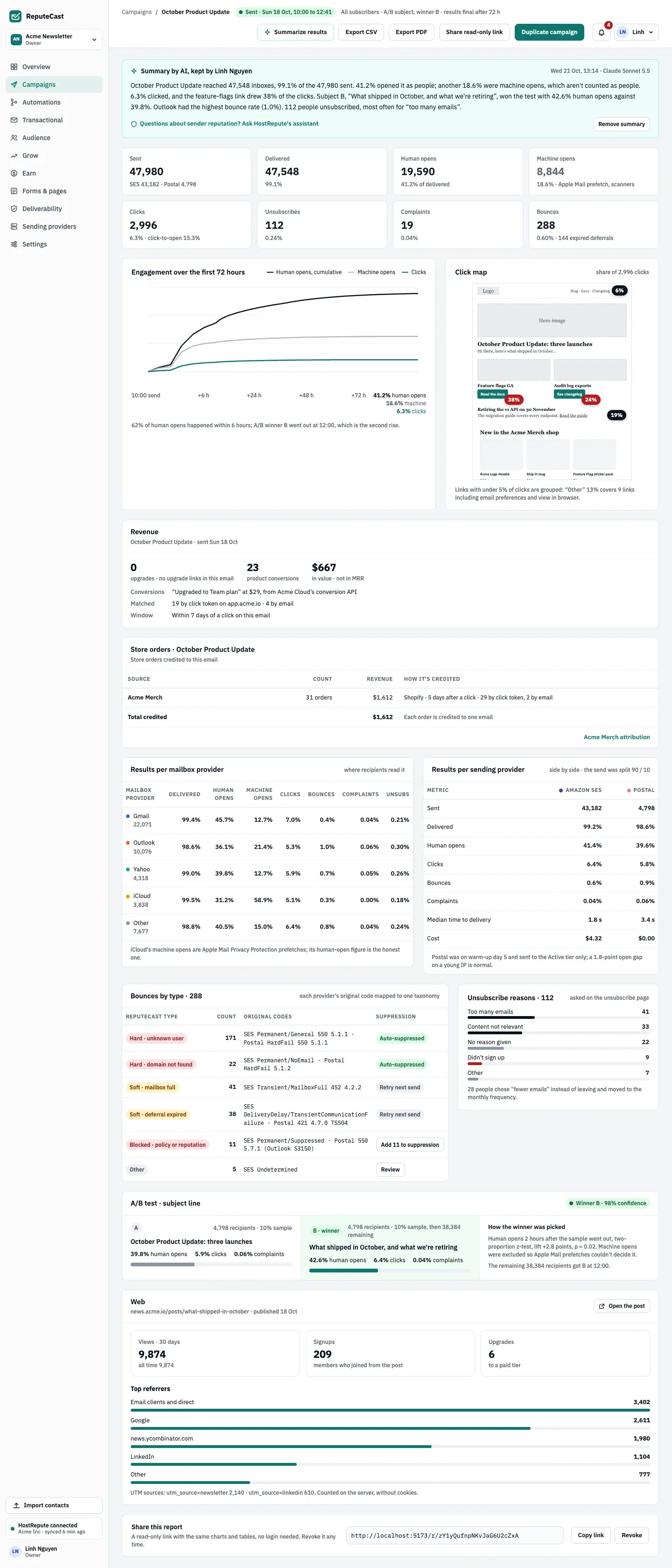Click the Duplicate campaign button

[549, 32]
